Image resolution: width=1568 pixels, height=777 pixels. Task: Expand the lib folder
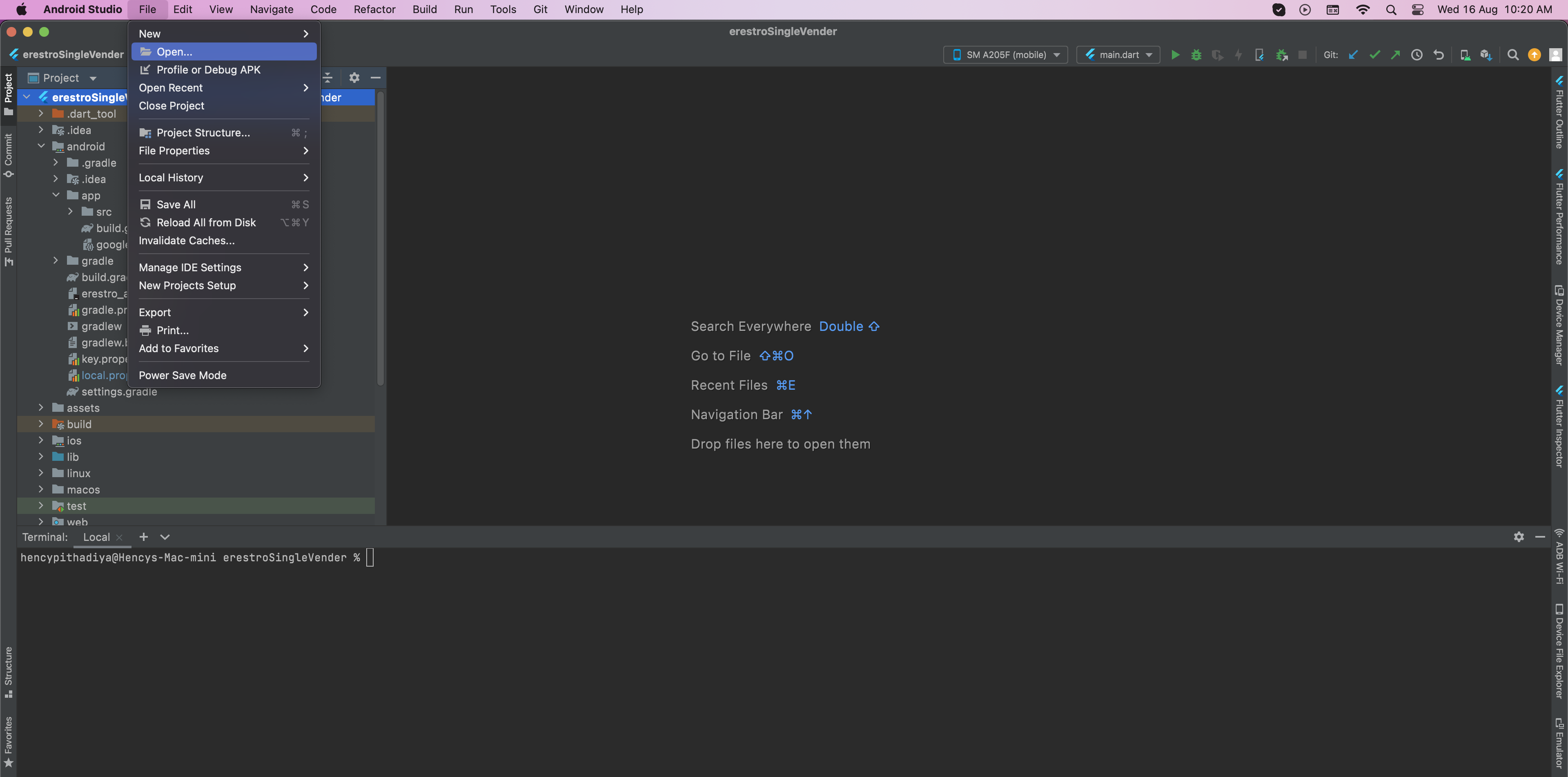(41, 457)
